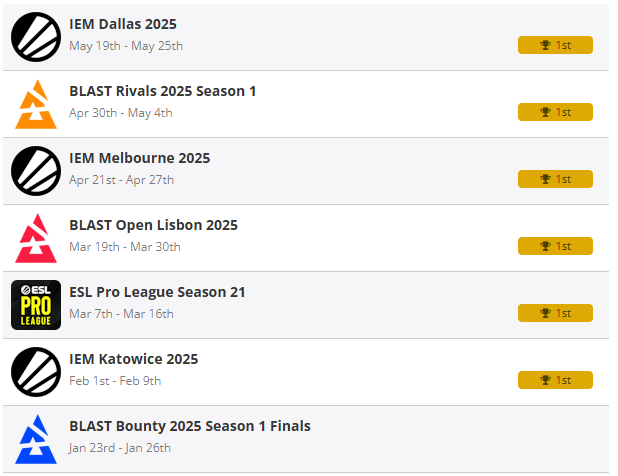Image resolution: width=618 pixels, height=476 pixels.
Task: Click 1st place badge for IEM Katowice
Action: (555, 380)
